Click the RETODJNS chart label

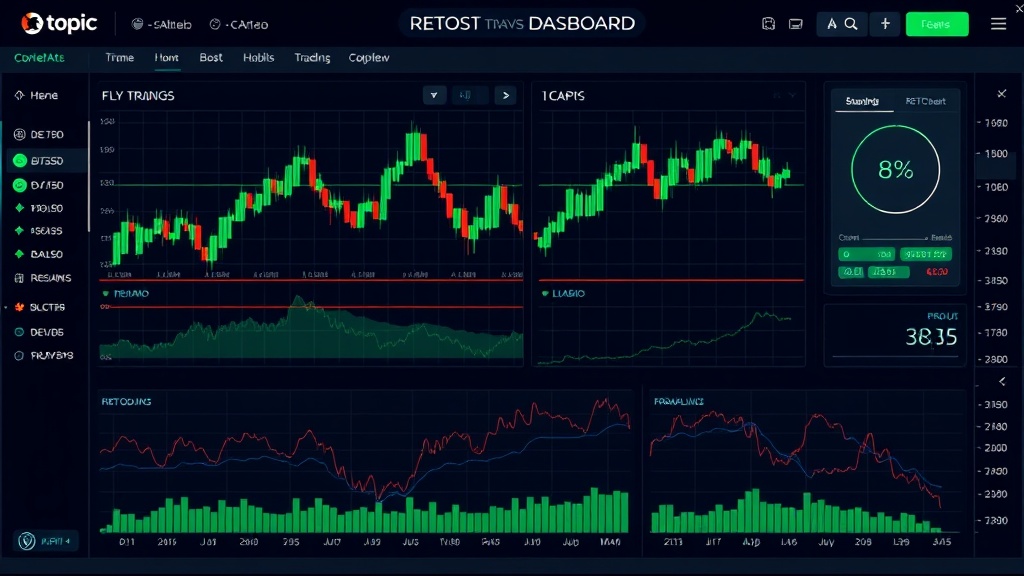coord(126,402)
